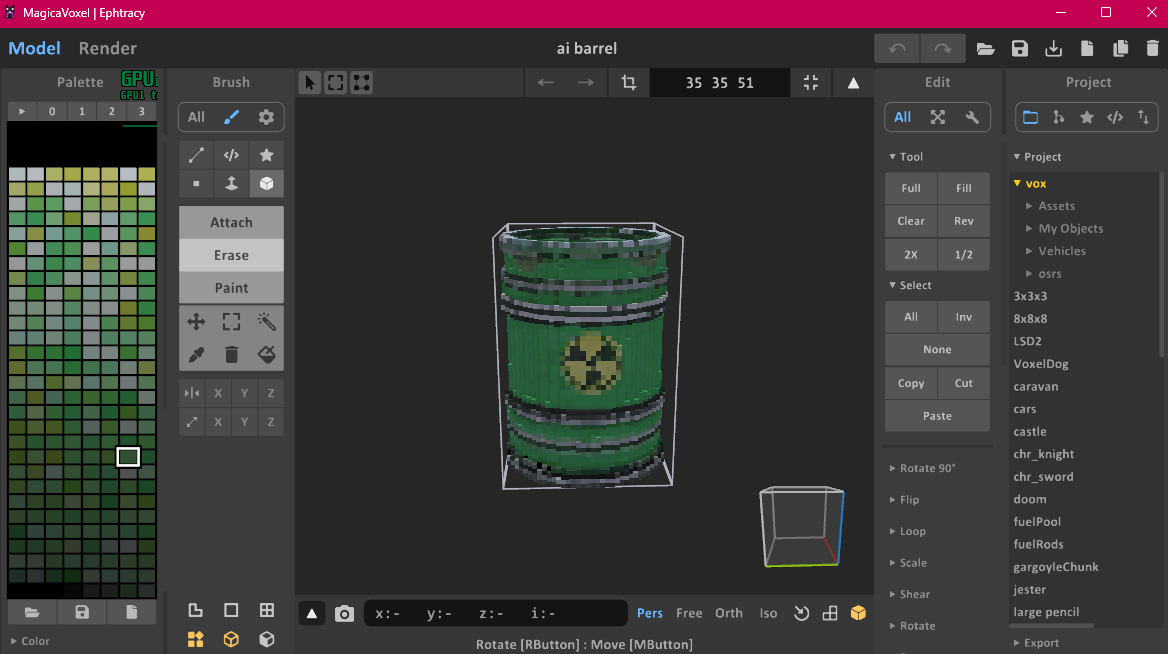The width and height of the screenshot is (1168, 654).
Task: Click the Redo arrow icon
Action: tap(943, 48)
